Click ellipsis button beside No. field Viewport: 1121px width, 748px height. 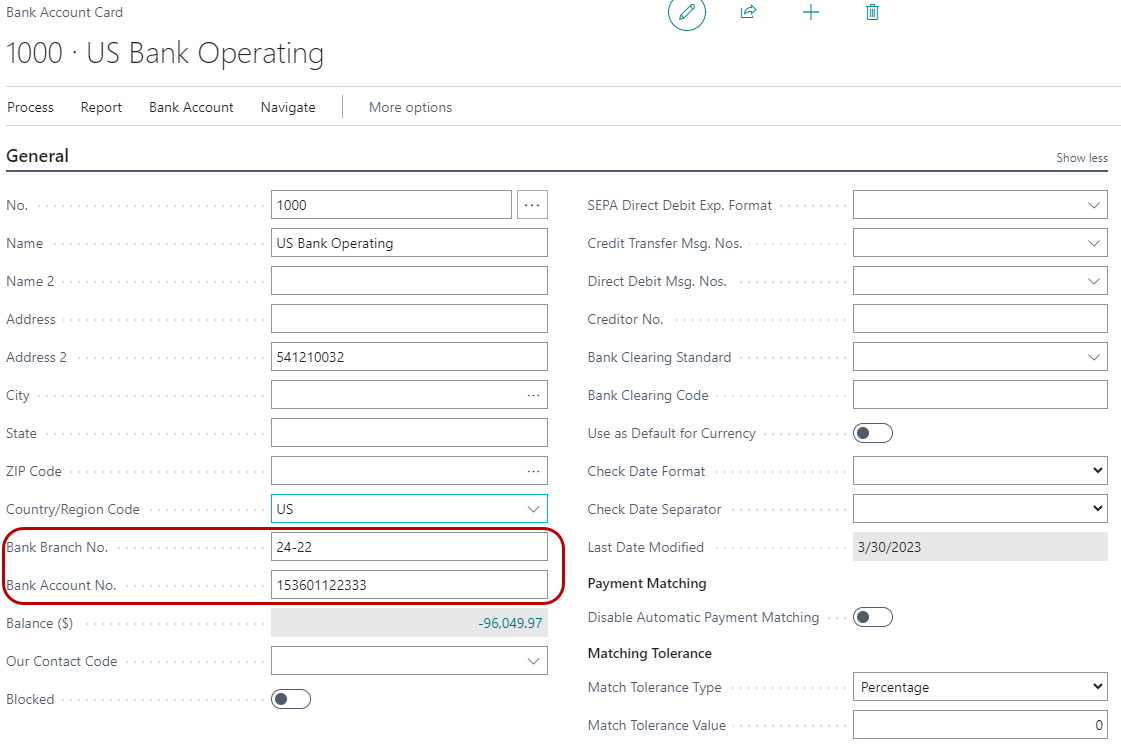[x=532, y=205]
